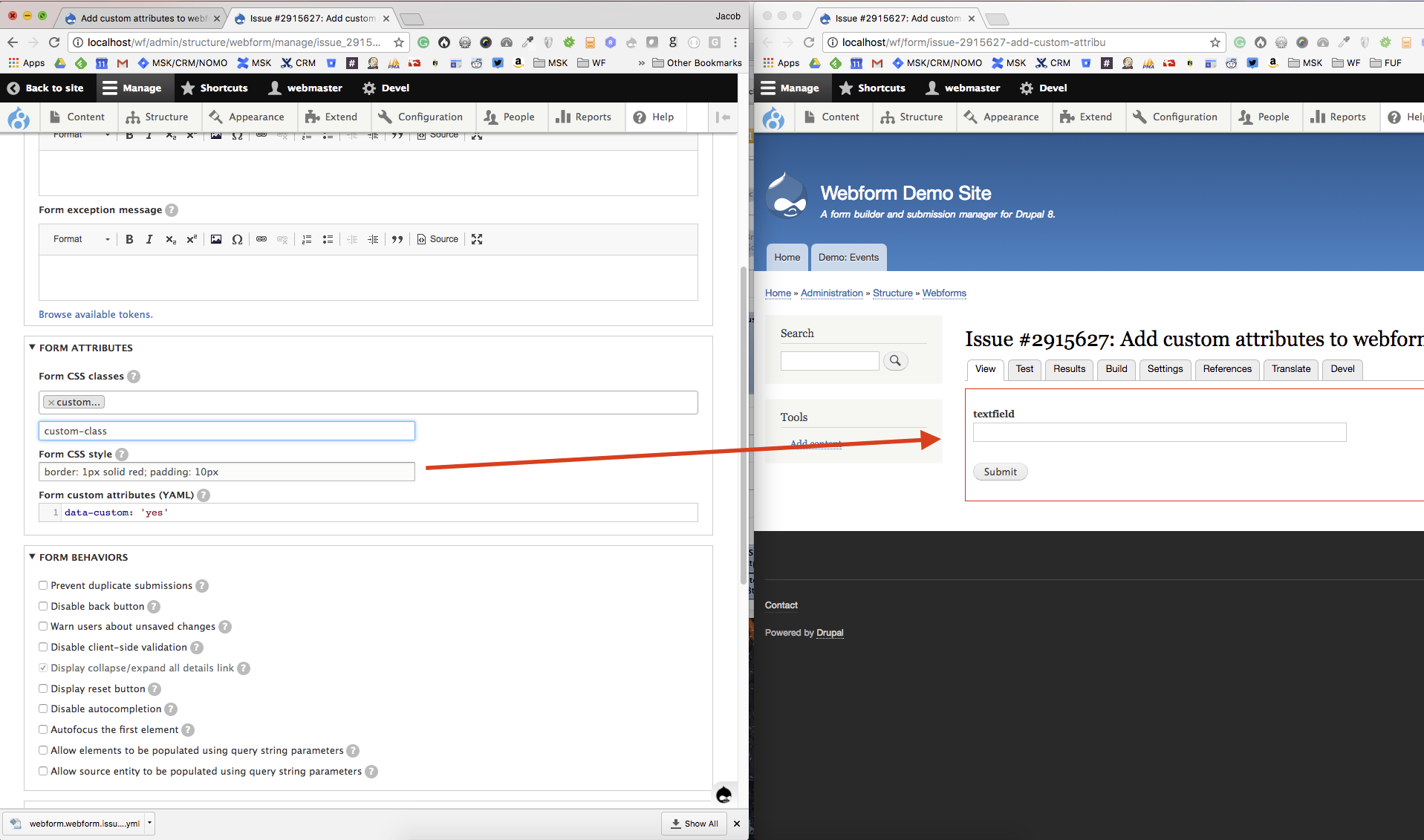Click the insert link chain icon

(261, 239)
